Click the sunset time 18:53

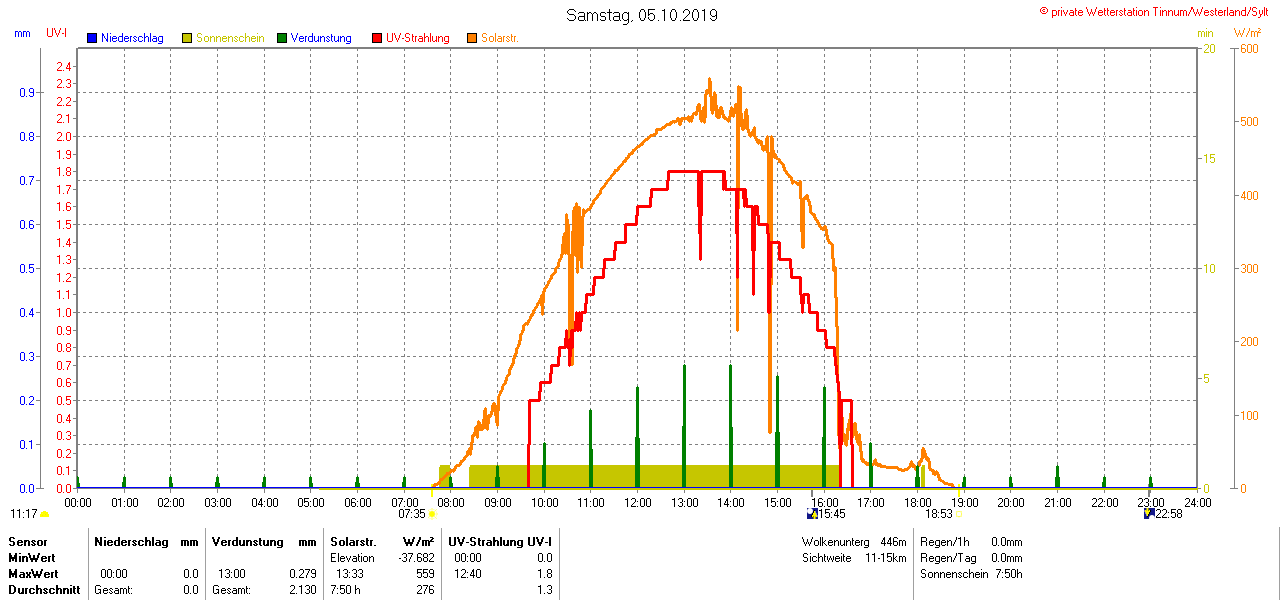coord(938,514)
